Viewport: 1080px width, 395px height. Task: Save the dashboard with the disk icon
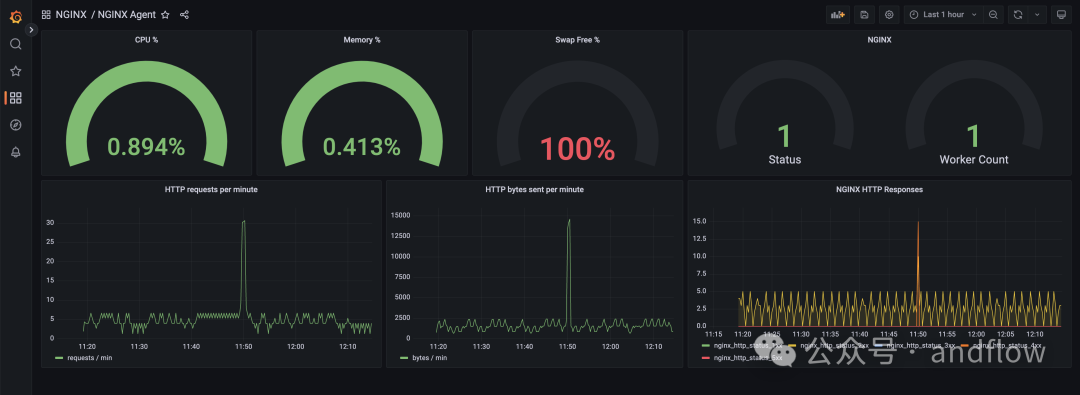click(x=864, y=14)
